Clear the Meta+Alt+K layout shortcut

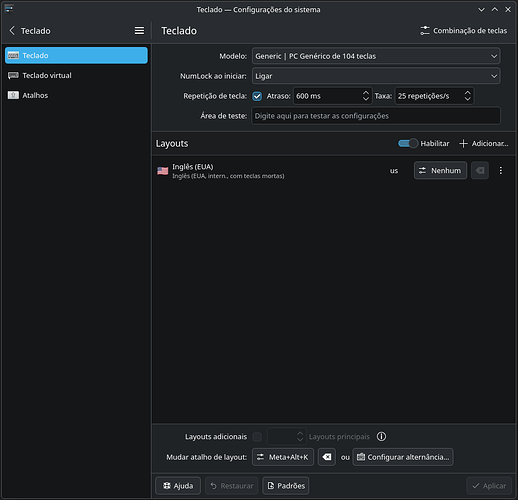coord(327,457)
